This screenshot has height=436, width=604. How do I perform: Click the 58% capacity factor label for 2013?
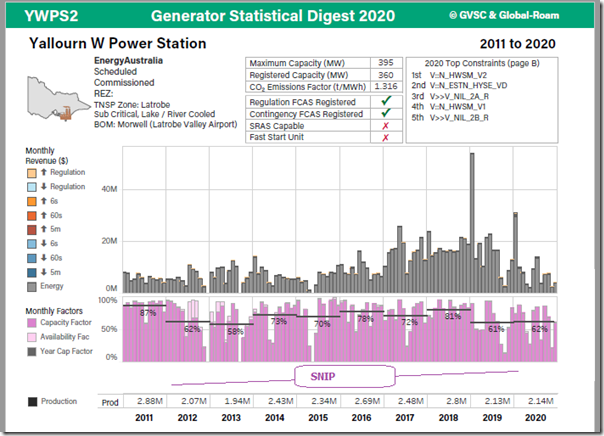point(235,331)
